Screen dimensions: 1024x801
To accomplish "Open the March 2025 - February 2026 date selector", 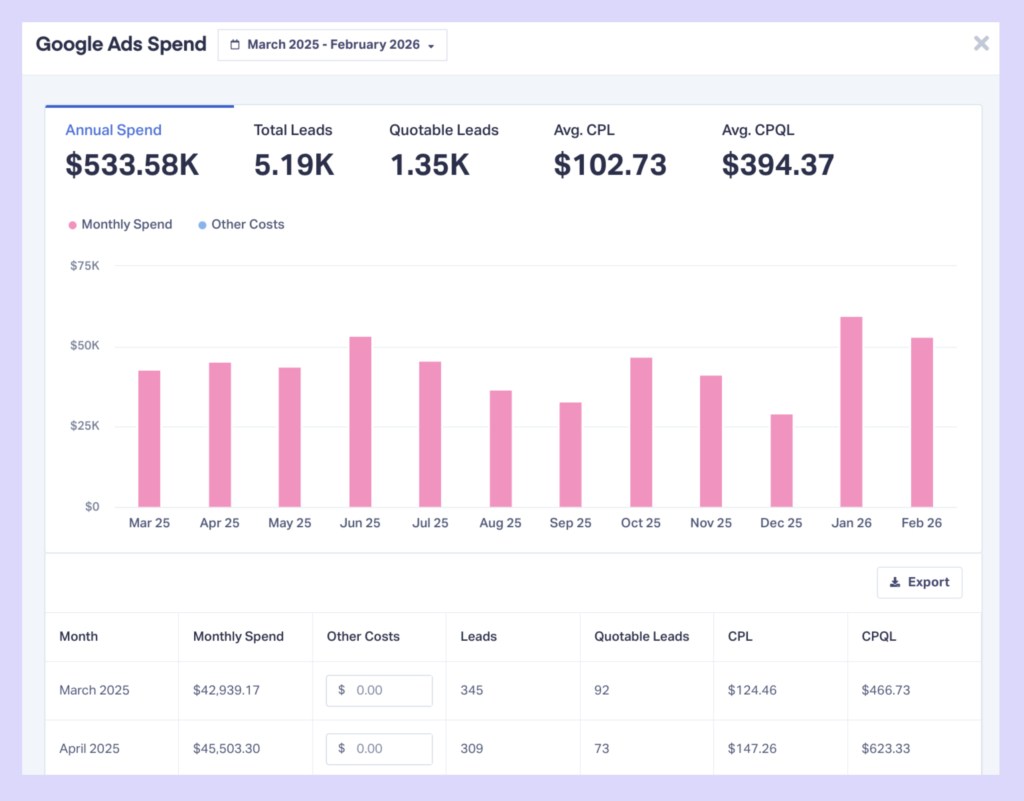I will 332,44.
